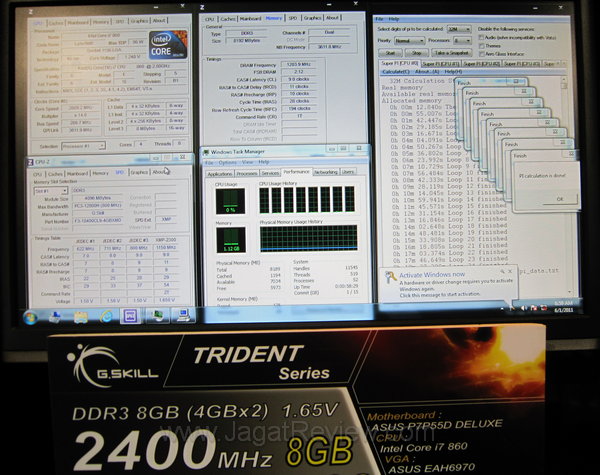This screenshot has width=600, height=475.
Task: Open the Priority Normal dropdown
Action: (409, 41)
